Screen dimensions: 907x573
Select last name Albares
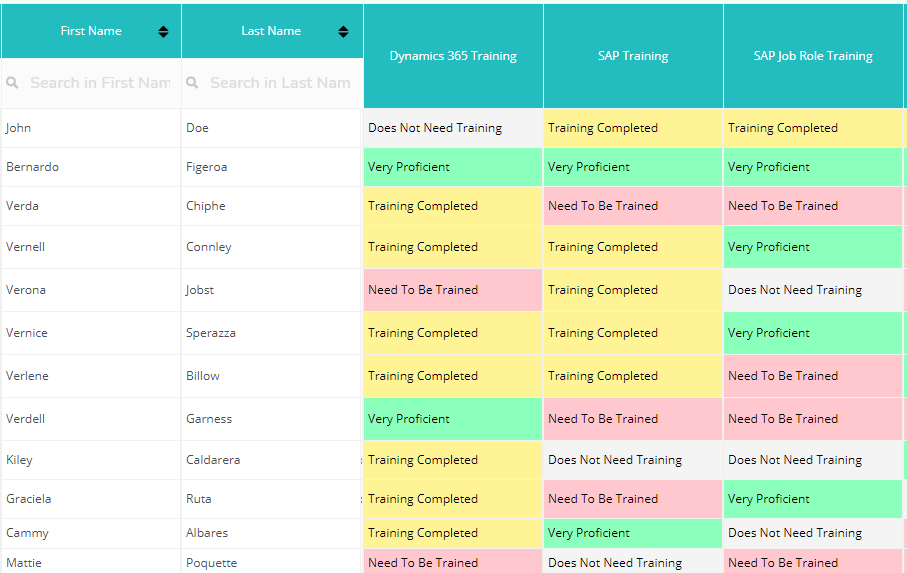[x=207, y=533]
